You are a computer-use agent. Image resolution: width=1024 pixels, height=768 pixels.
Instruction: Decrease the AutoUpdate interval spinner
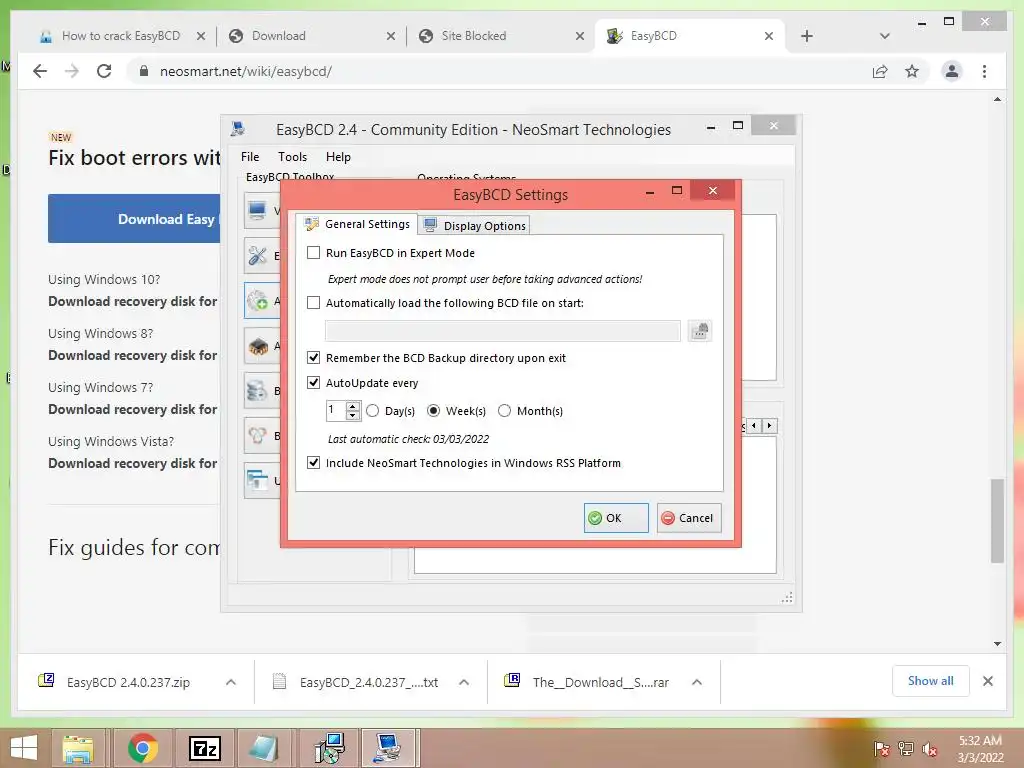coord(353,415)
